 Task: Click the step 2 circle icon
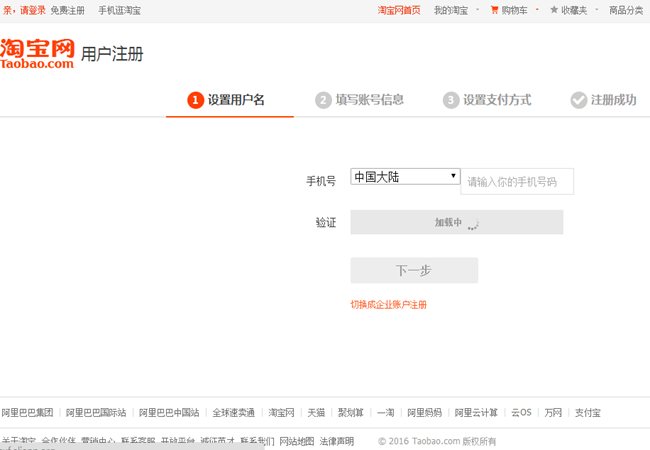(323, 100)
